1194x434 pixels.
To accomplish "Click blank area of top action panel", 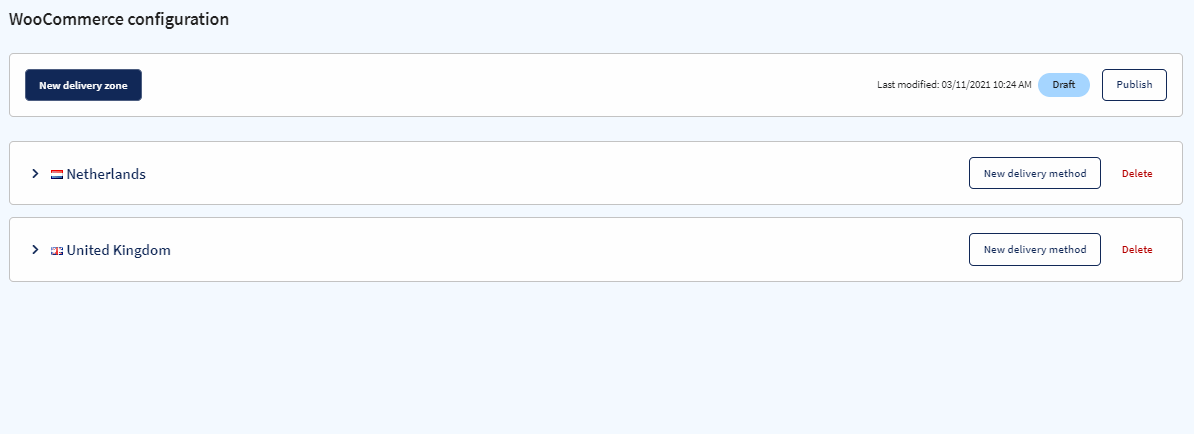I will [503, 85].
